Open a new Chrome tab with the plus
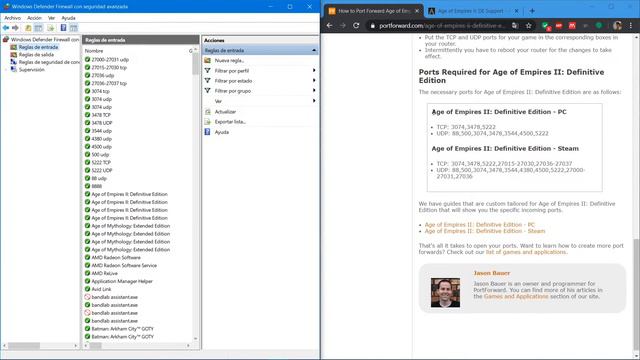 [532, 11]
